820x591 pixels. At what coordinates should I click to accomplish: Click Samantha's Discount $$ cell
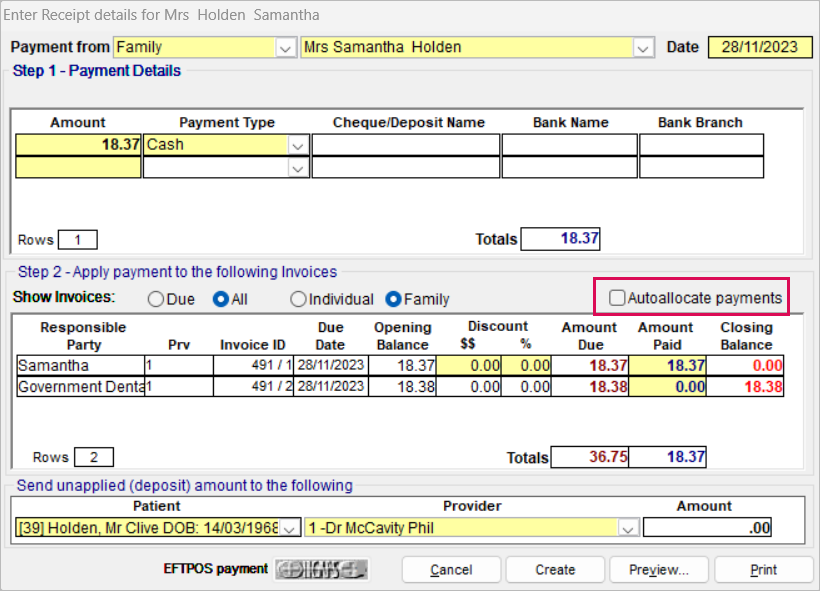click(469, 365)
